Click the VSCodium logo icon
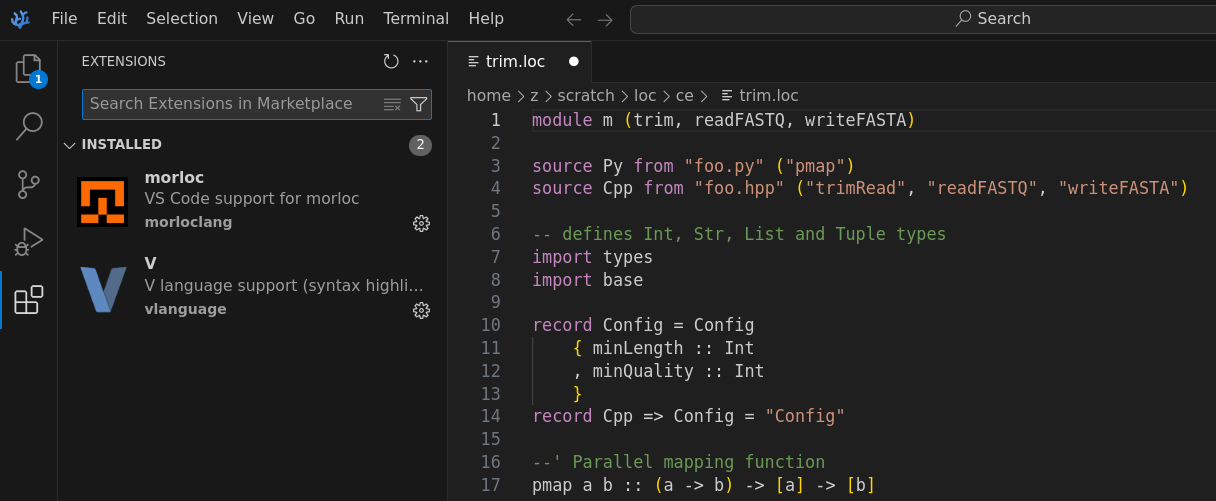Image resolution: width=1216 pixels, height=501 pixels. pyautogui.click(x=20, y=18)
